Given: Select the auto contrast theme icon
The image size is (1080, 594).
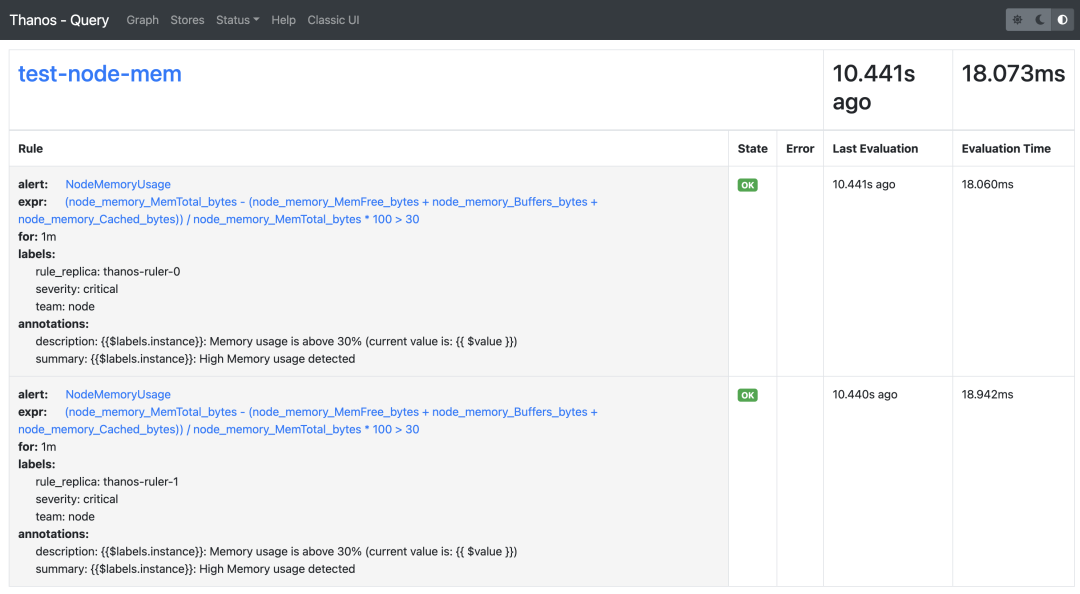Looking at the screenshot, I should (x=1062, y=20).
